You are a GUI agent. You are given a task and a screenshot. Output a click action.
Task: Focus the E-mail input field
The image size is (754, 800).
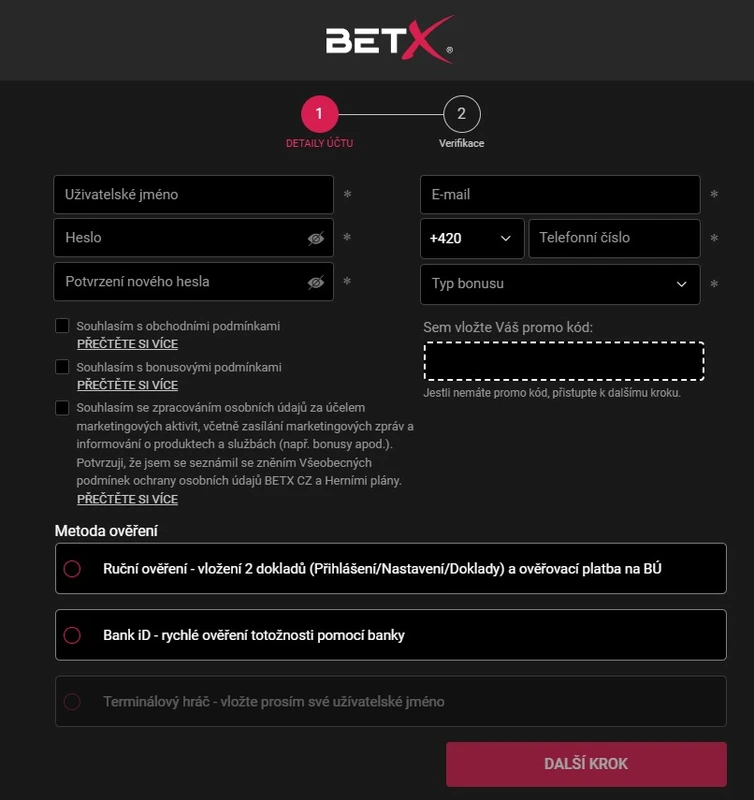(x=559, y=194)
